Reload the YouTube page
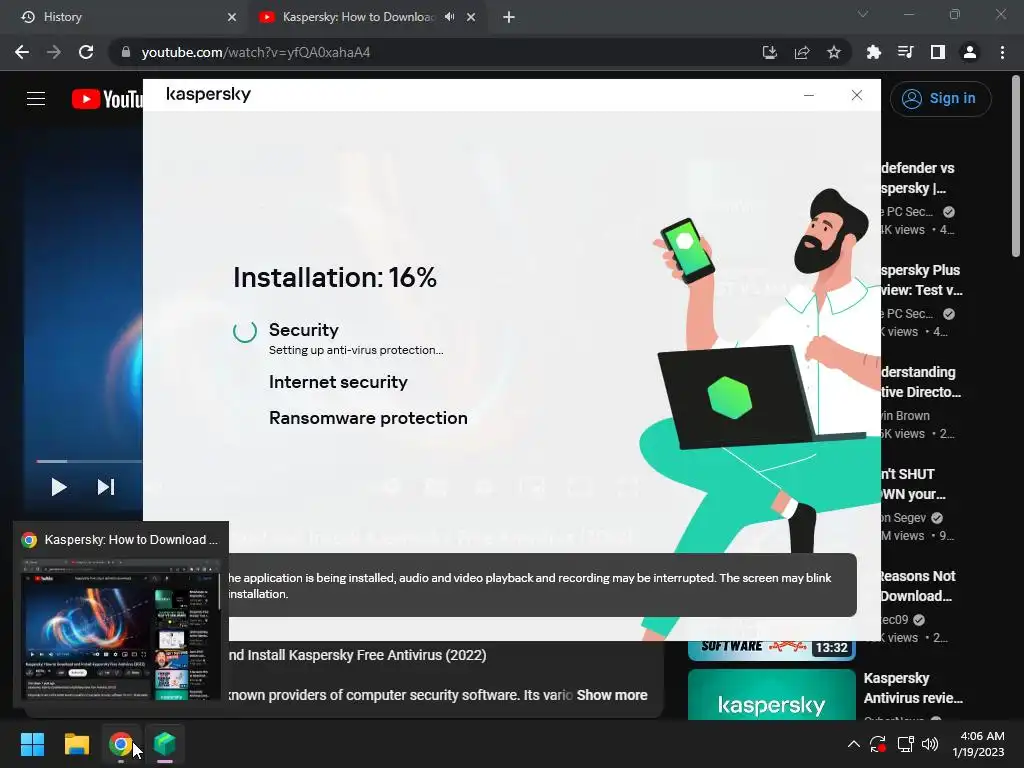This screenshot has height=768, width=1024. coord(86,52)
